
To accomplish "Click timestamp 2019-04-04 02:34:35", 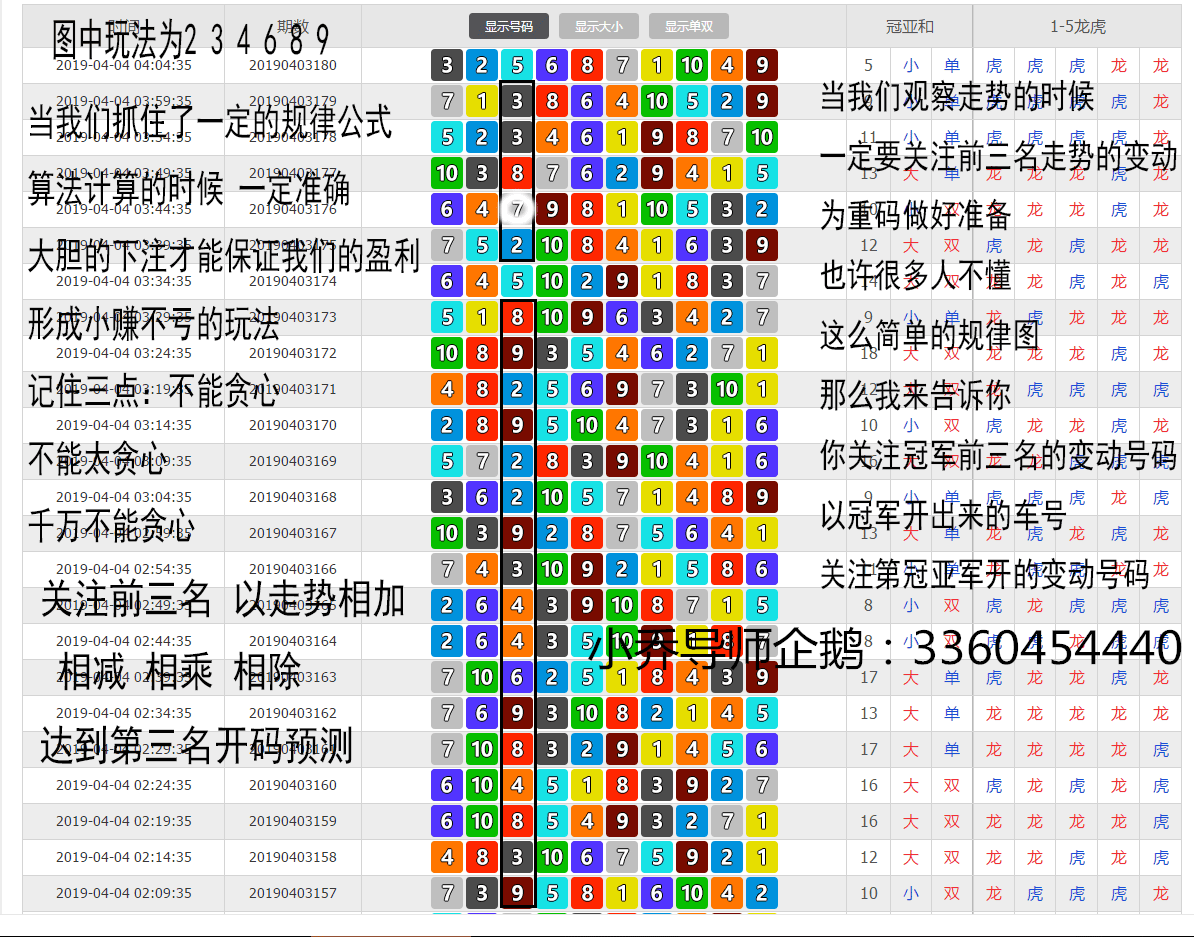I will click(x=123, y=713).
